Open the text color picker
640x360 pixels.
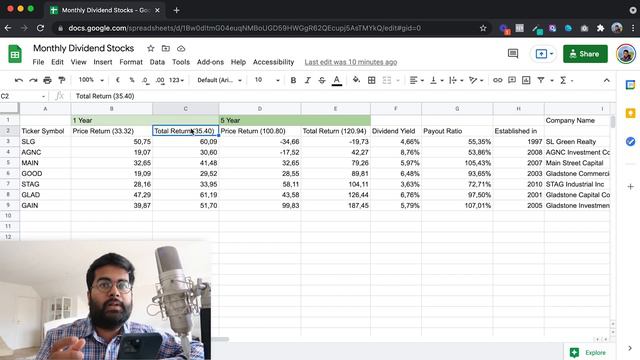[x=336, y=80]
